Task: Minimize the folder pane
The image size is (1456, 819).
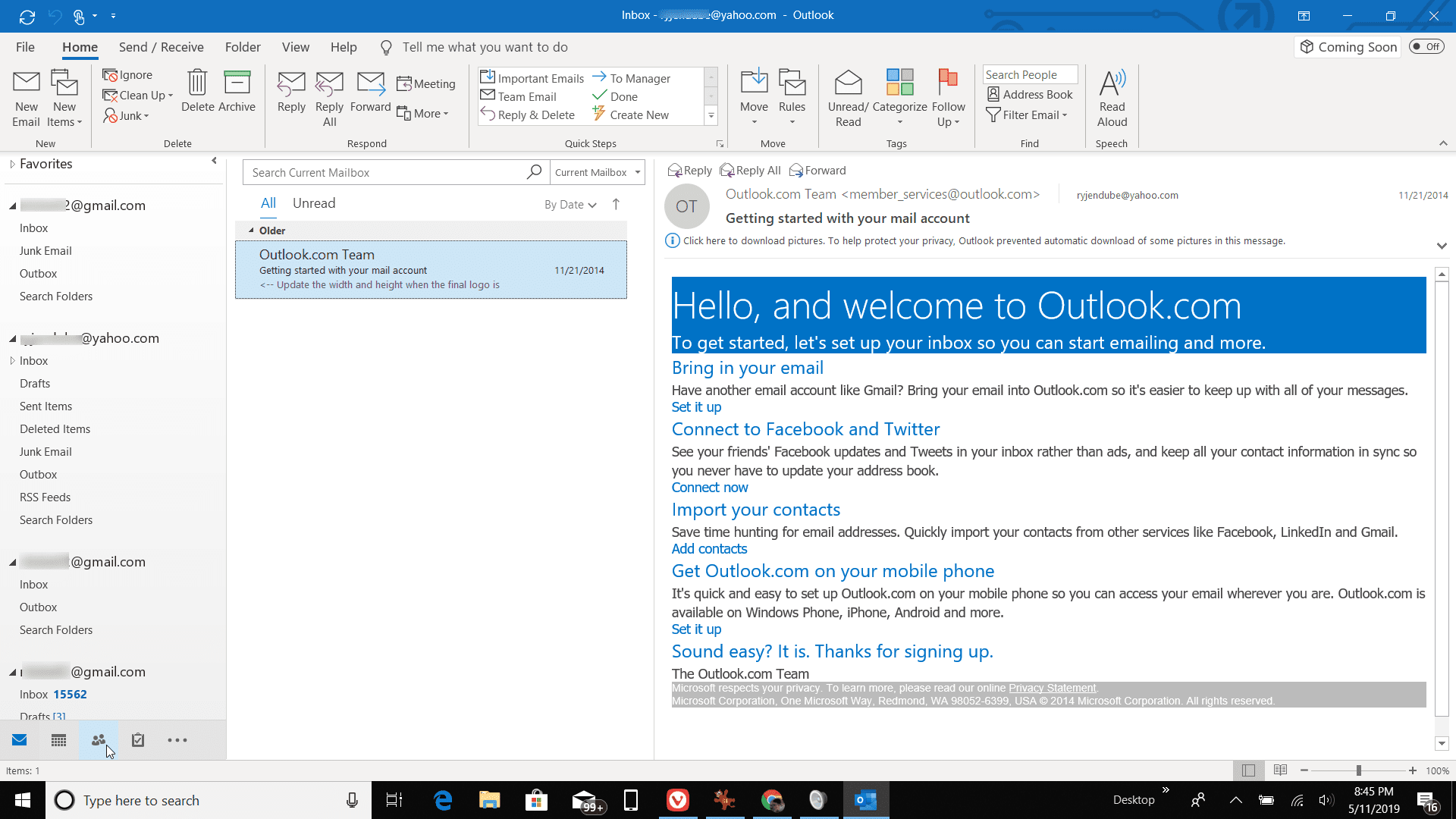Action: click(x=214, y=161)
